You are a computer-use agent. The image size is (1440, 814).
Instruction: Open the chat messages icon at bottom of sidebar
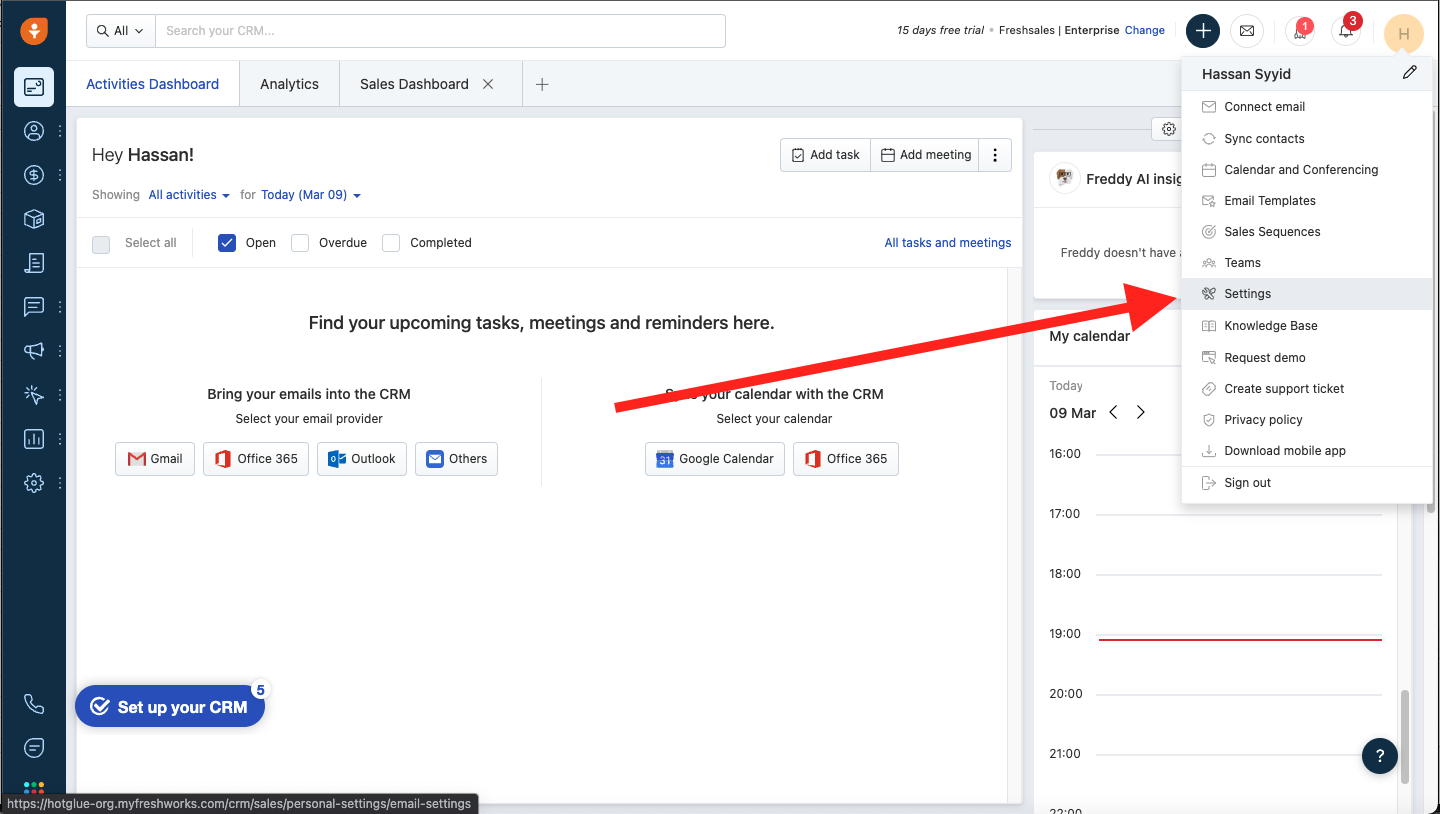pos(34,748)
